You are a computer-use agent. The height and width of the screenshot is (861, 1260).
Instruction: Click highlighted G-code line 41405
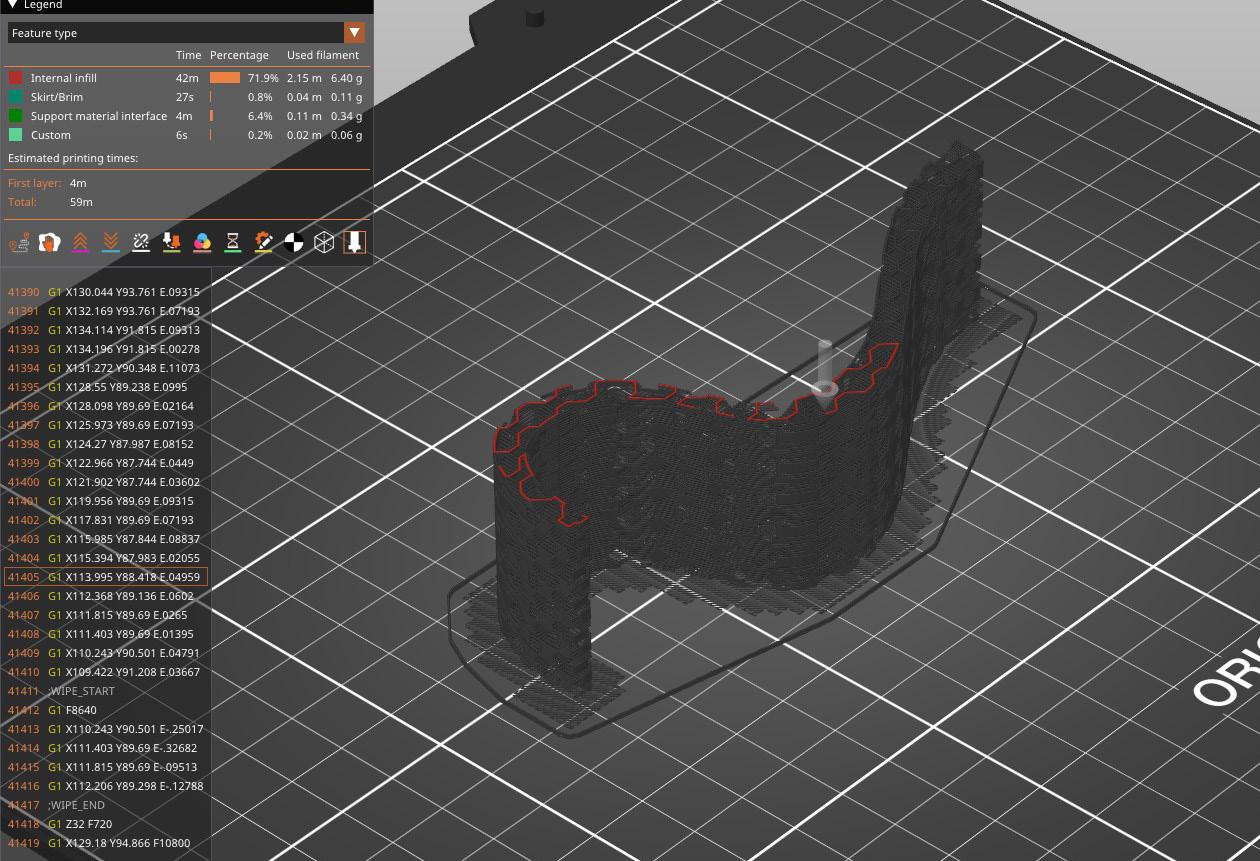[x=105, y=577]
